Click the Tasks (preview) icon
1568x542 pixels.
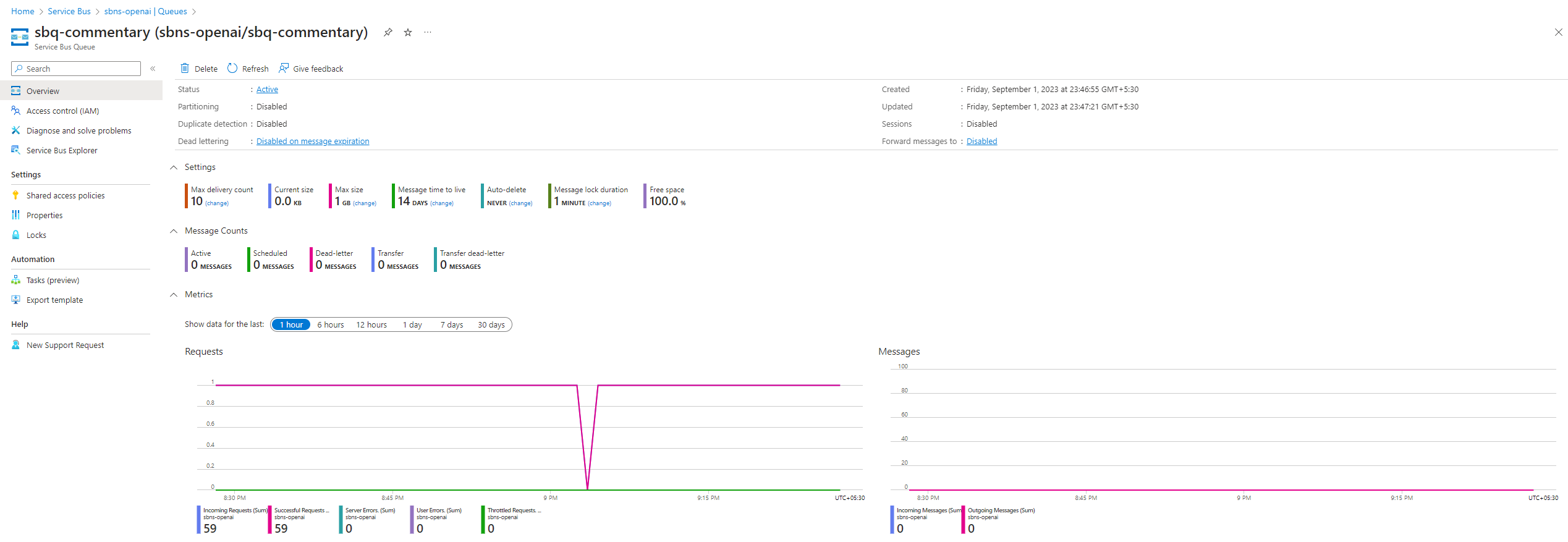click(16, 280)
